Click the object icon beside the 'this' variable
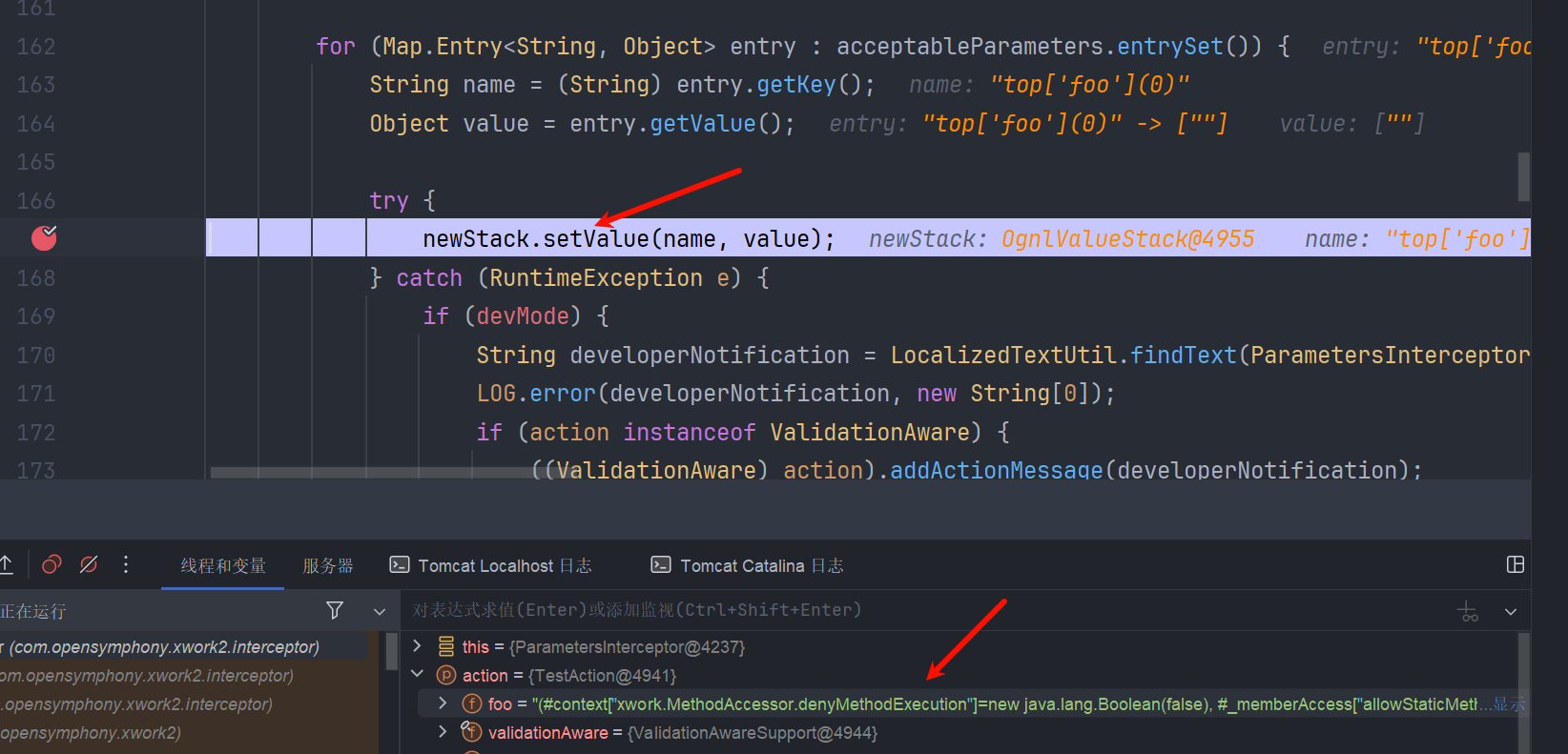Viewport: 1568px width, 754px height. 445,646
